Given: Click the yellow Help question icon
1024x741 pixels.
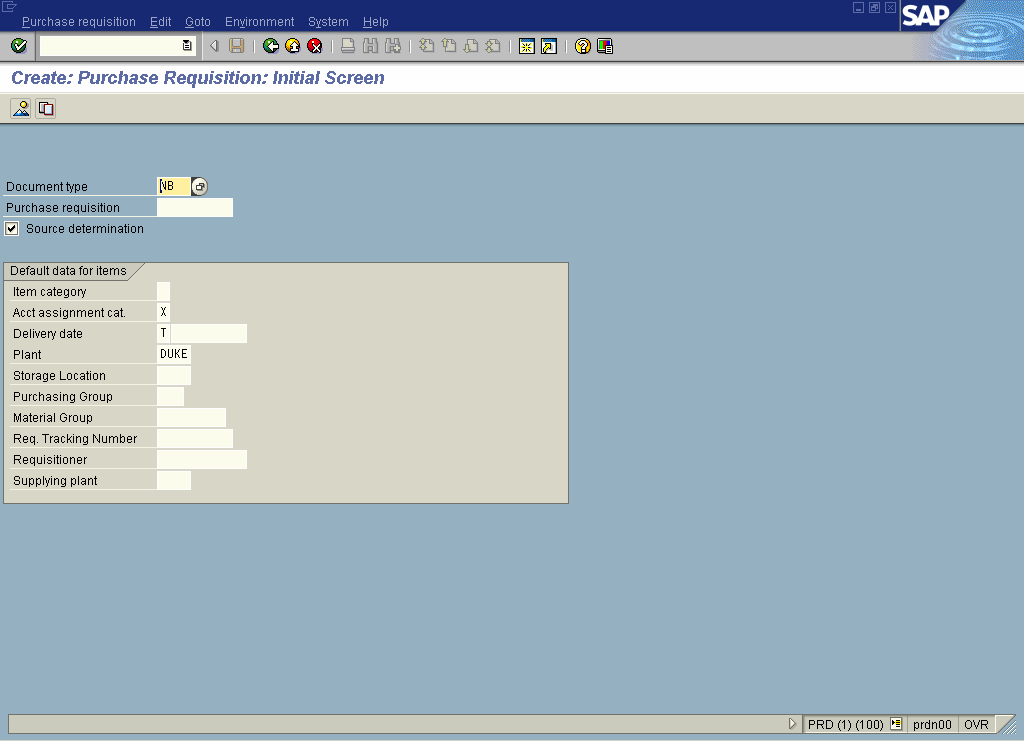Looking at the screenshot, I should (x=583, y=46).
